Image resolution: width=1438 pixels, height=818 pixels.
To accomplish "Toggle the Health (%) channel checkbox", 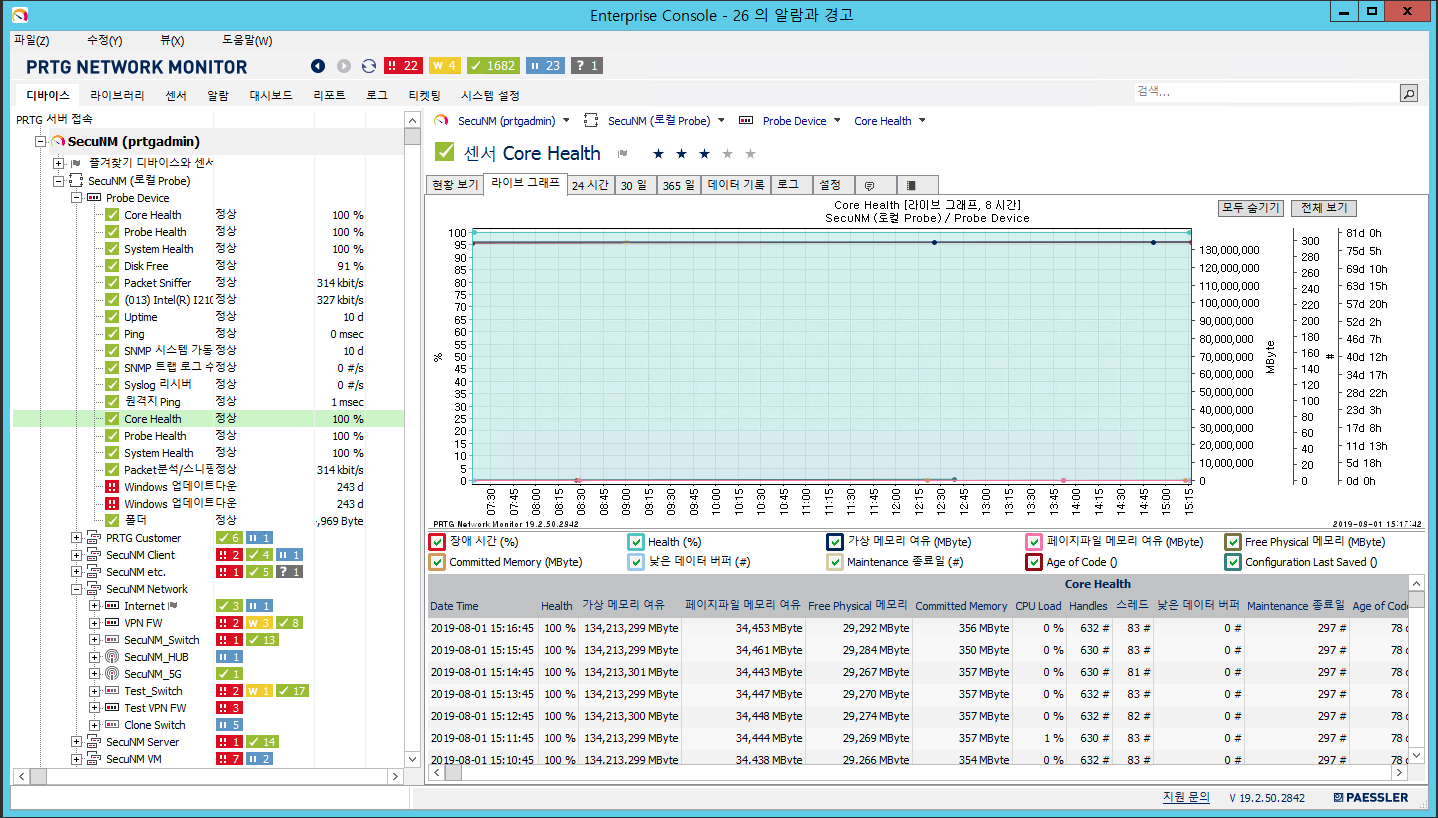I will tap(635, 541).
